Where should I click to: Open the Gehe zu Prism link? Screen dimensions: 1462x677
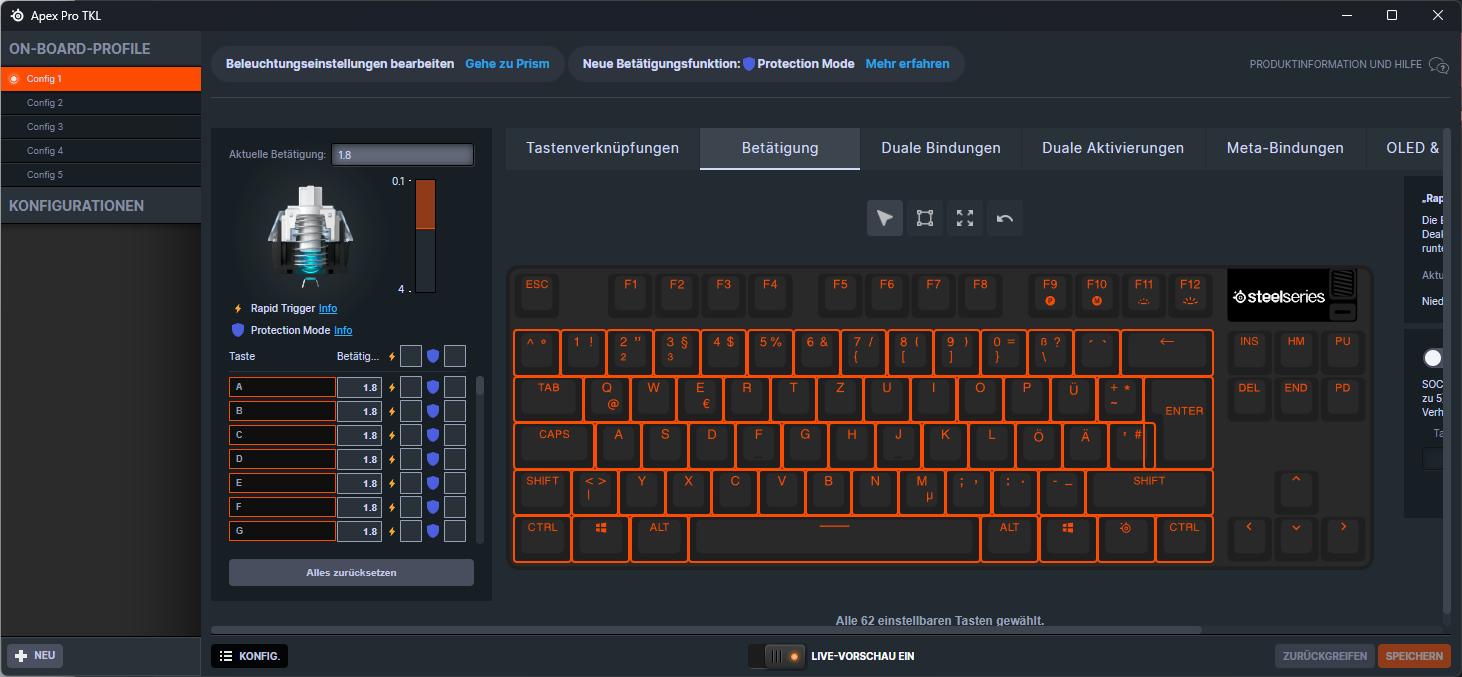507,64
